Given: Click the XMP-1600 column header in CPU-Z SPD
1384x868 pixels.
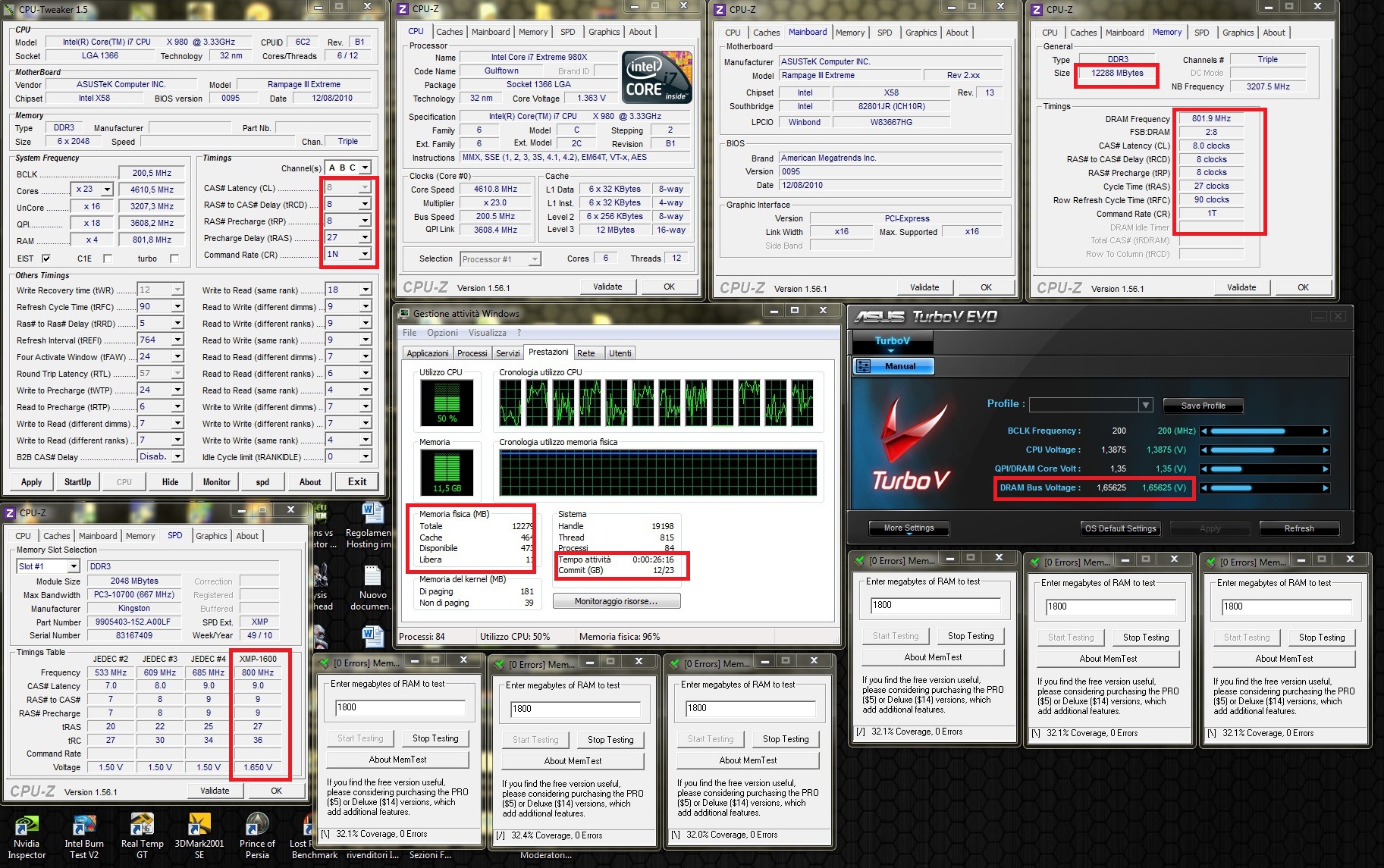Looking at the screenshot, I should (x=259, y=659).
